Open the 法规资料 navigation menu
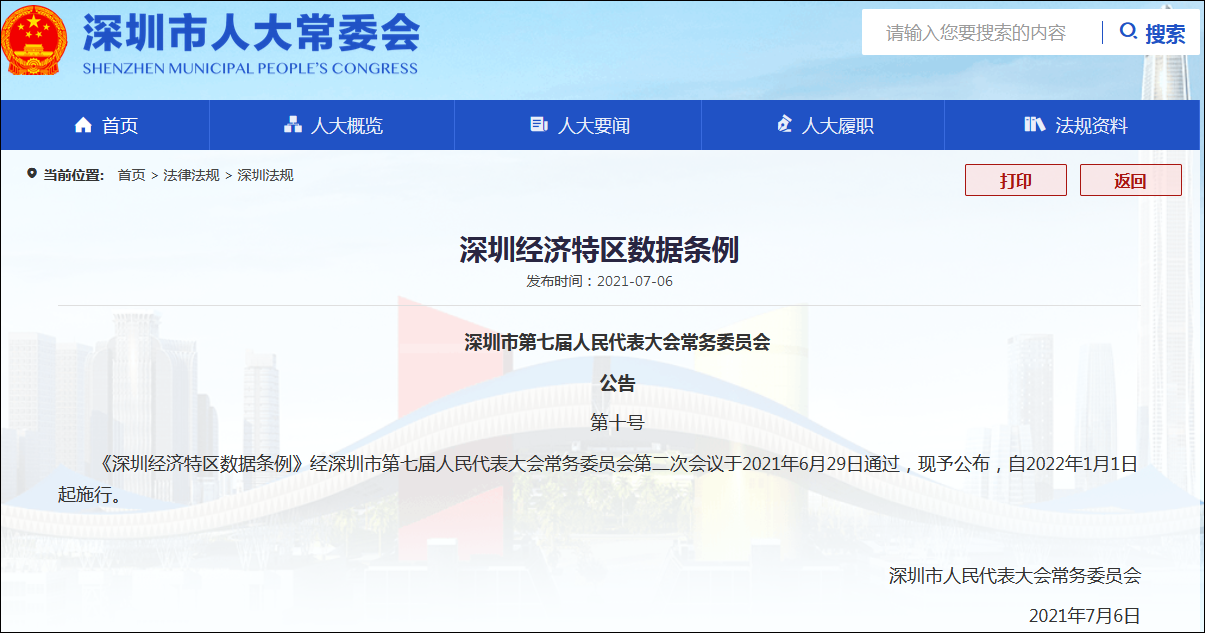Screen dimensions: 1205x633 (x=1072, y=125)
